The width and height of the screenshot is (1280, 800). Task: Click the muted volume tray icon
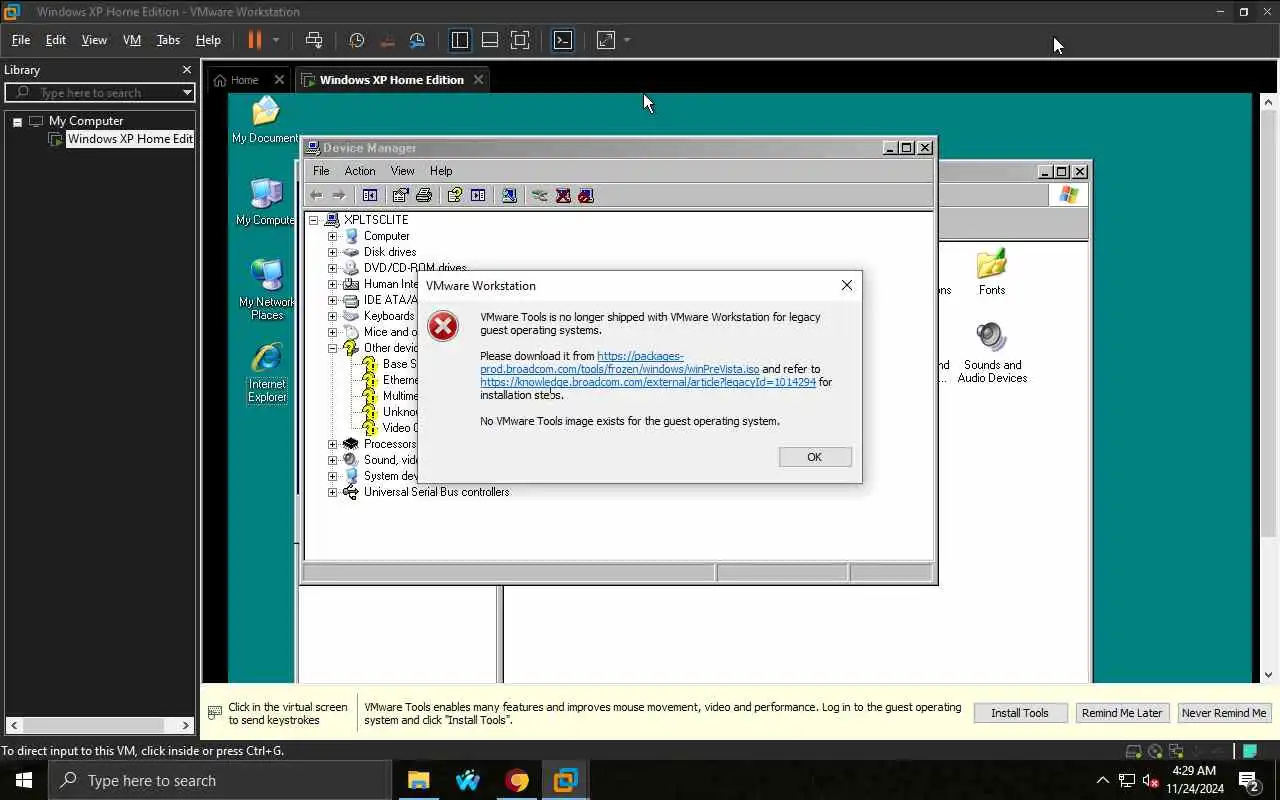coord(1150,780)
